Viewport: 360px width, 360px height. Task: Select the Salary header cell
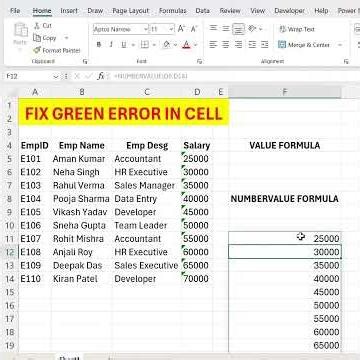tap(197, 145)
